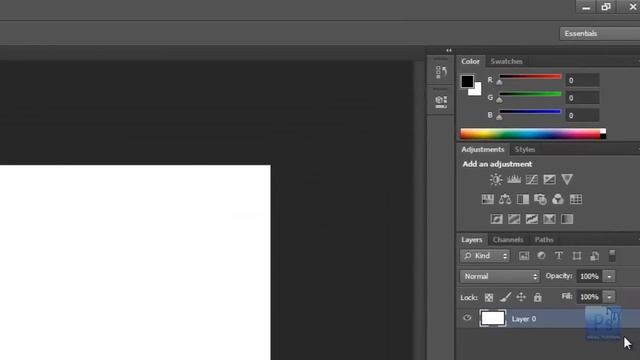Viewport: 640px width, 360px height.
Task: Collapse the panels with double arrow
Action: [x=449, y=50]
